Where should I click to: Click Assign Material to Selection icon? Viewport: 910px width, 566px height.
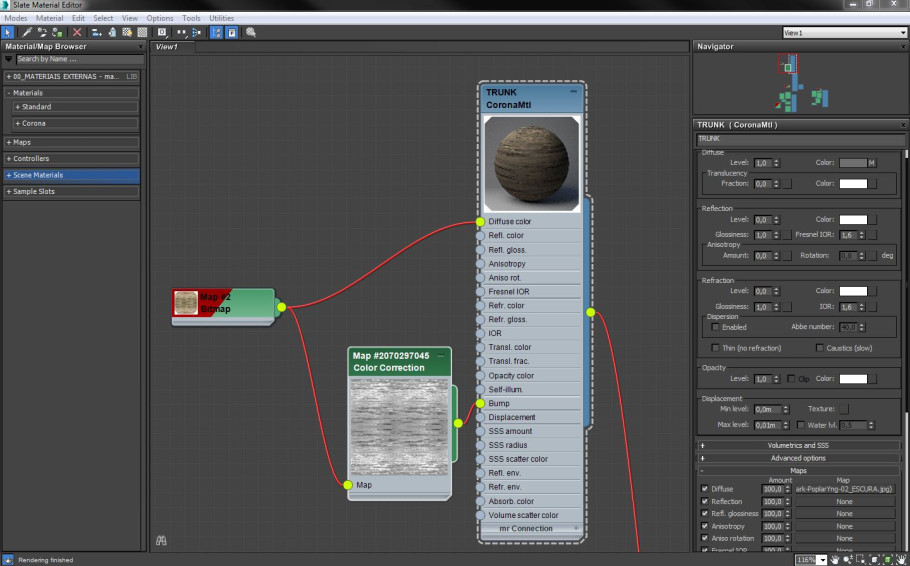coord(57,33)
